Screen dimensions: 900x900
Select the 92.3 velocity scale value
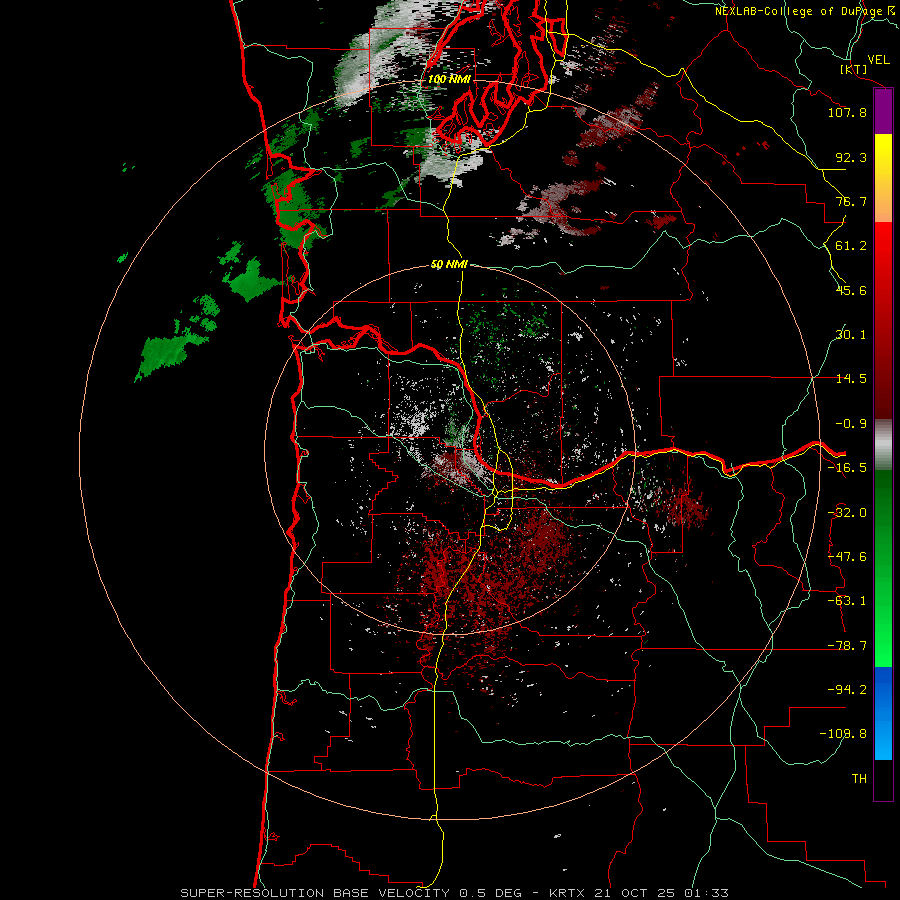point(851,157)
